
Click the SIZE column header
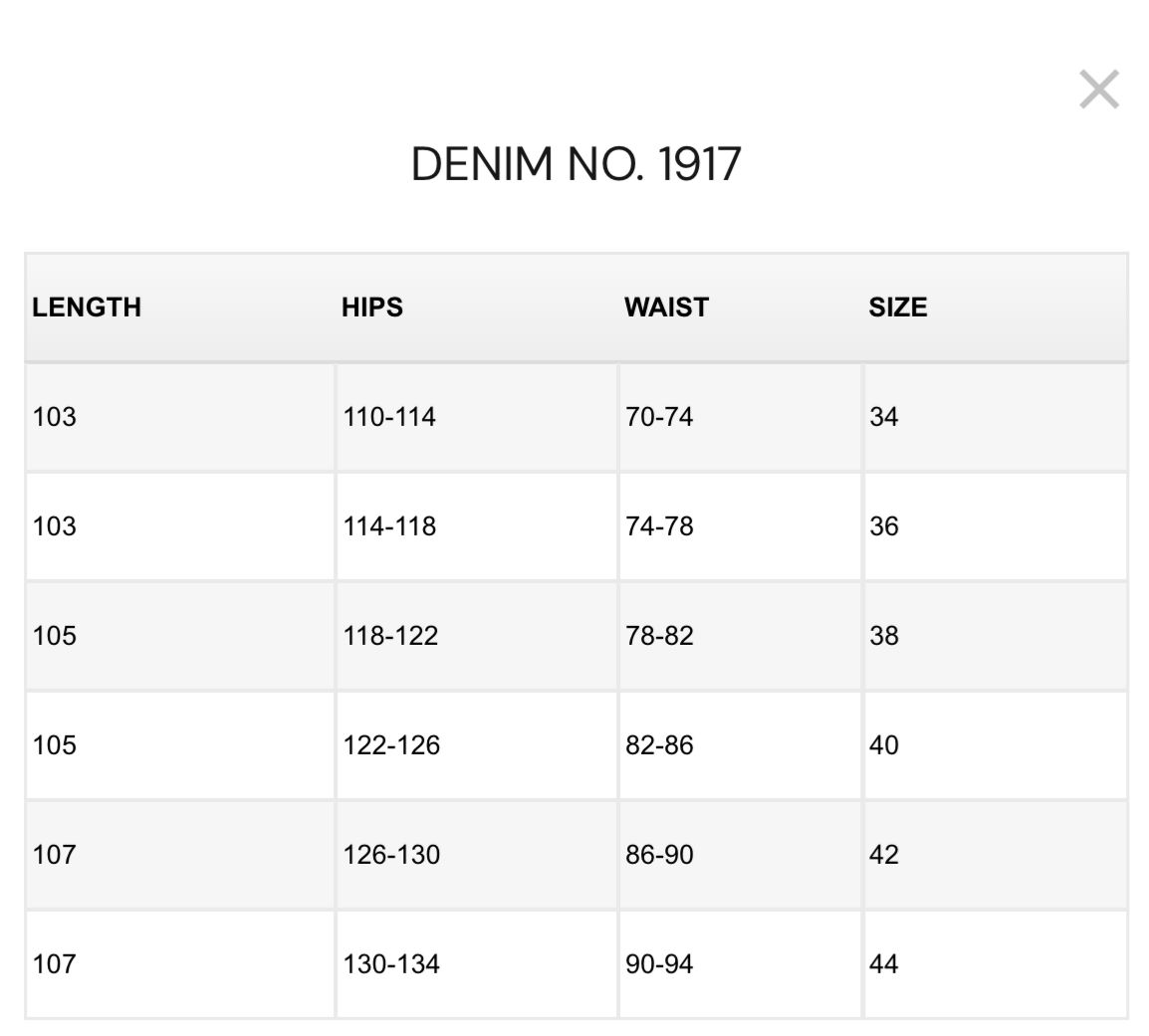(897, 307)
